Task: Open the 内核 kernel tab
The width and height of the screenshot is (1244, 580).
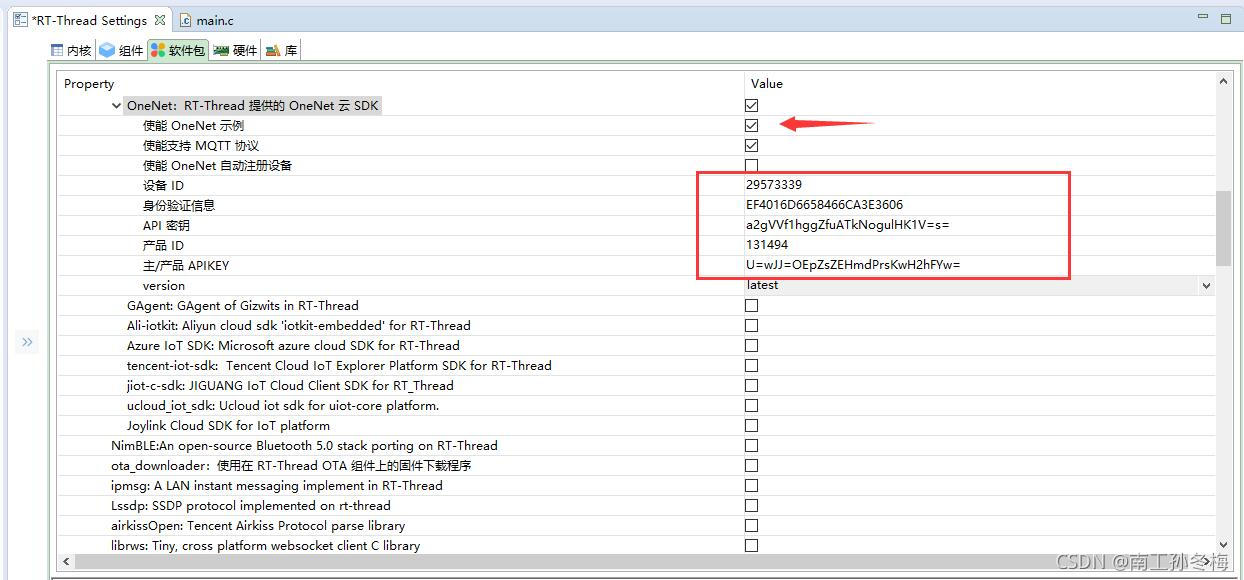Action: [71, 50]
